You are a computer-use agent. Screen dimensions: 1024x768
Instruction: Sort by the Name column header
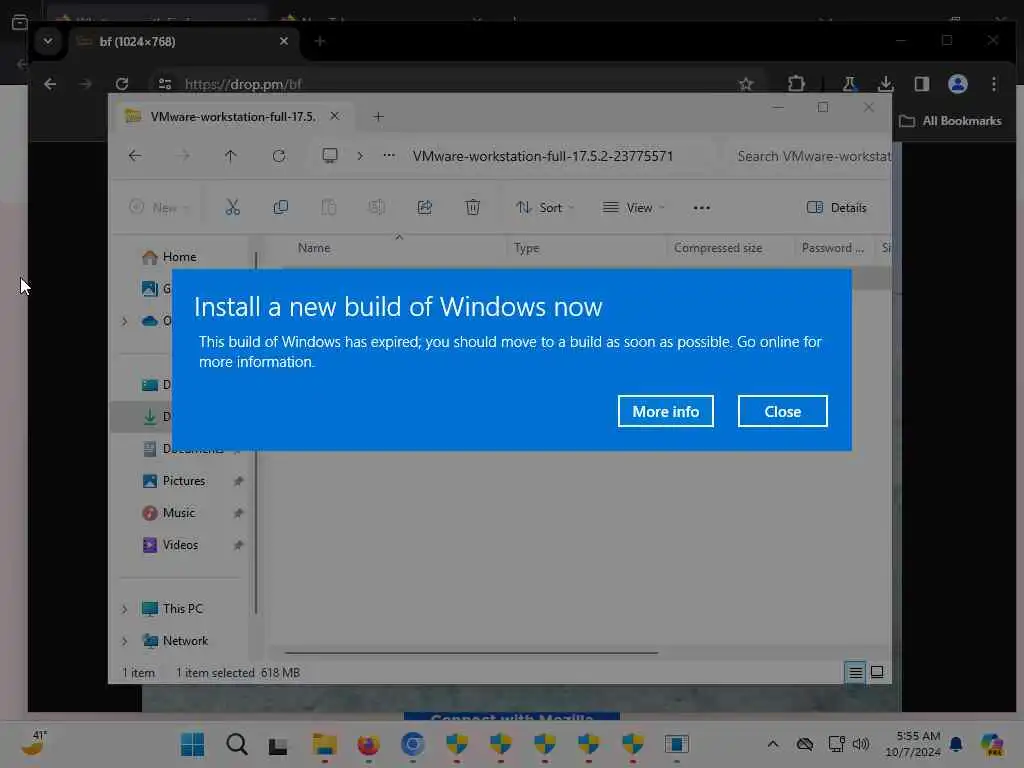pyautogui.click(x=314, y=248)
